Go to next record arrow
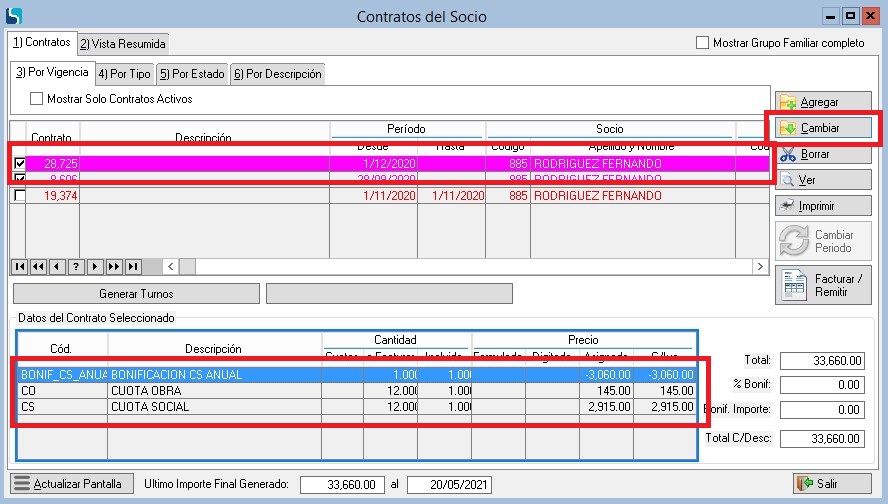The width and height of the screenshot is (888, 504). 95,266
